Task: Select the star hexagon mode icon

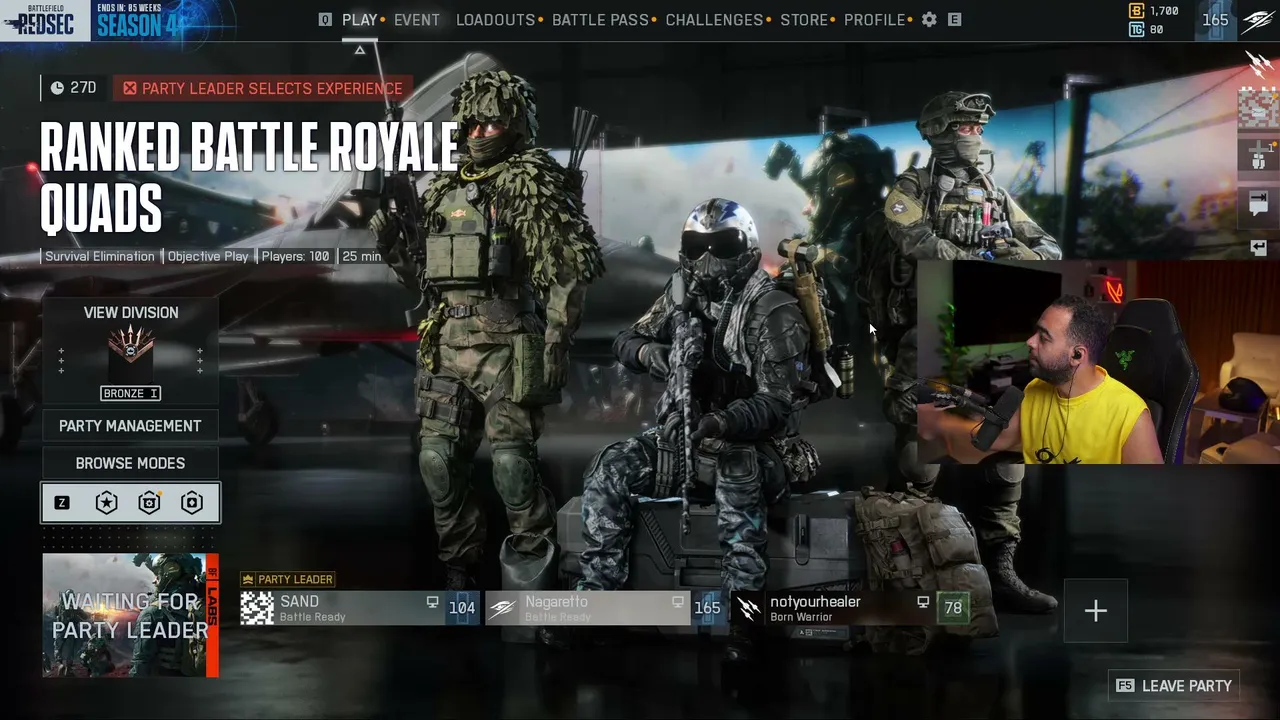Action: click(106, 503)
